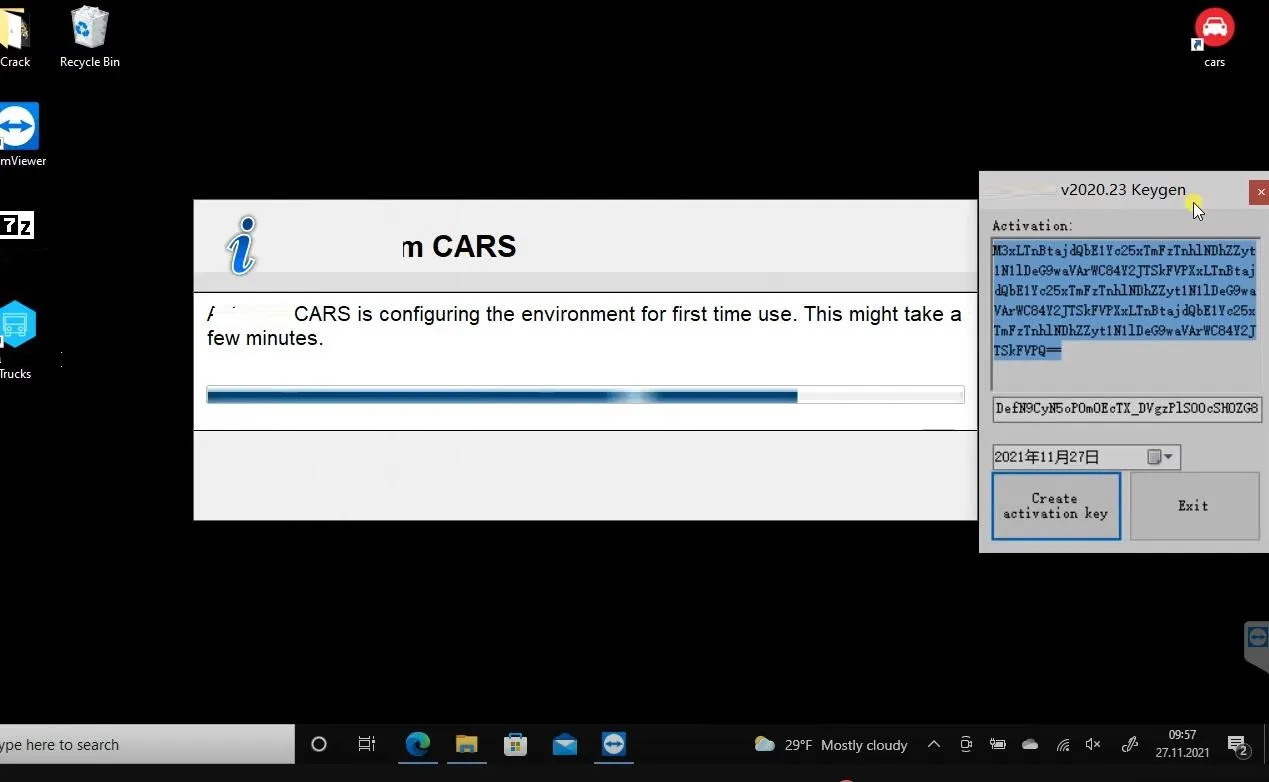Open the cars desktop shortcut
1269x782 pixels.
[1214, 37]
